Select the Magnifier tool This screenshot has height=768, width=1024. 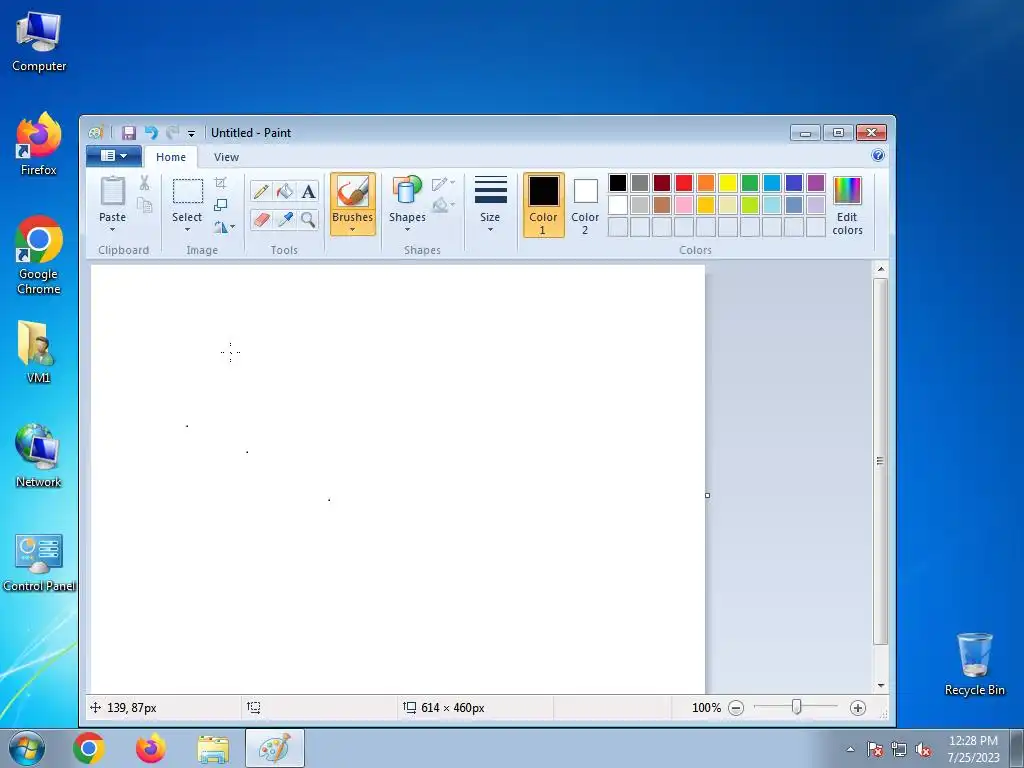click(308, 219)
